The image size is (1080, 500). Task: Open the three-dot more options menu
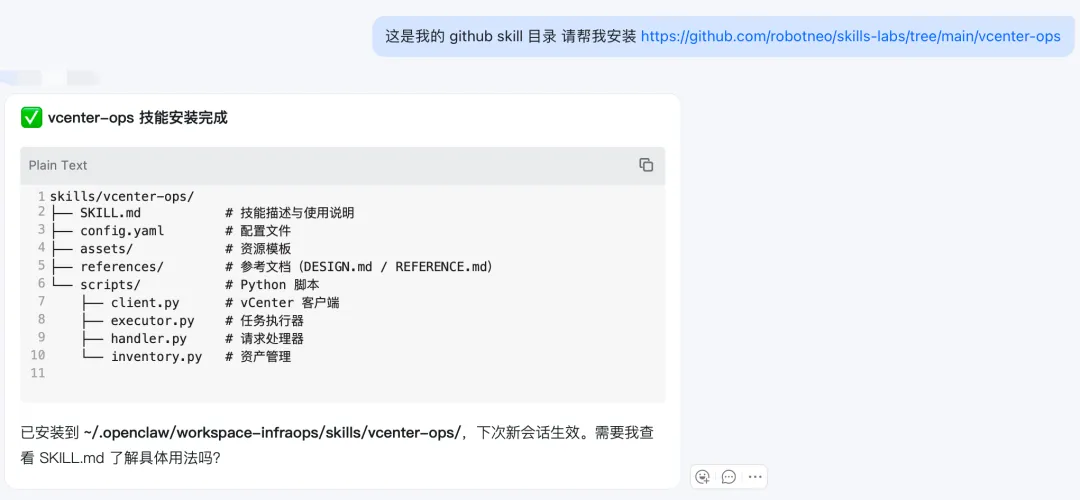tap(755, 477)
